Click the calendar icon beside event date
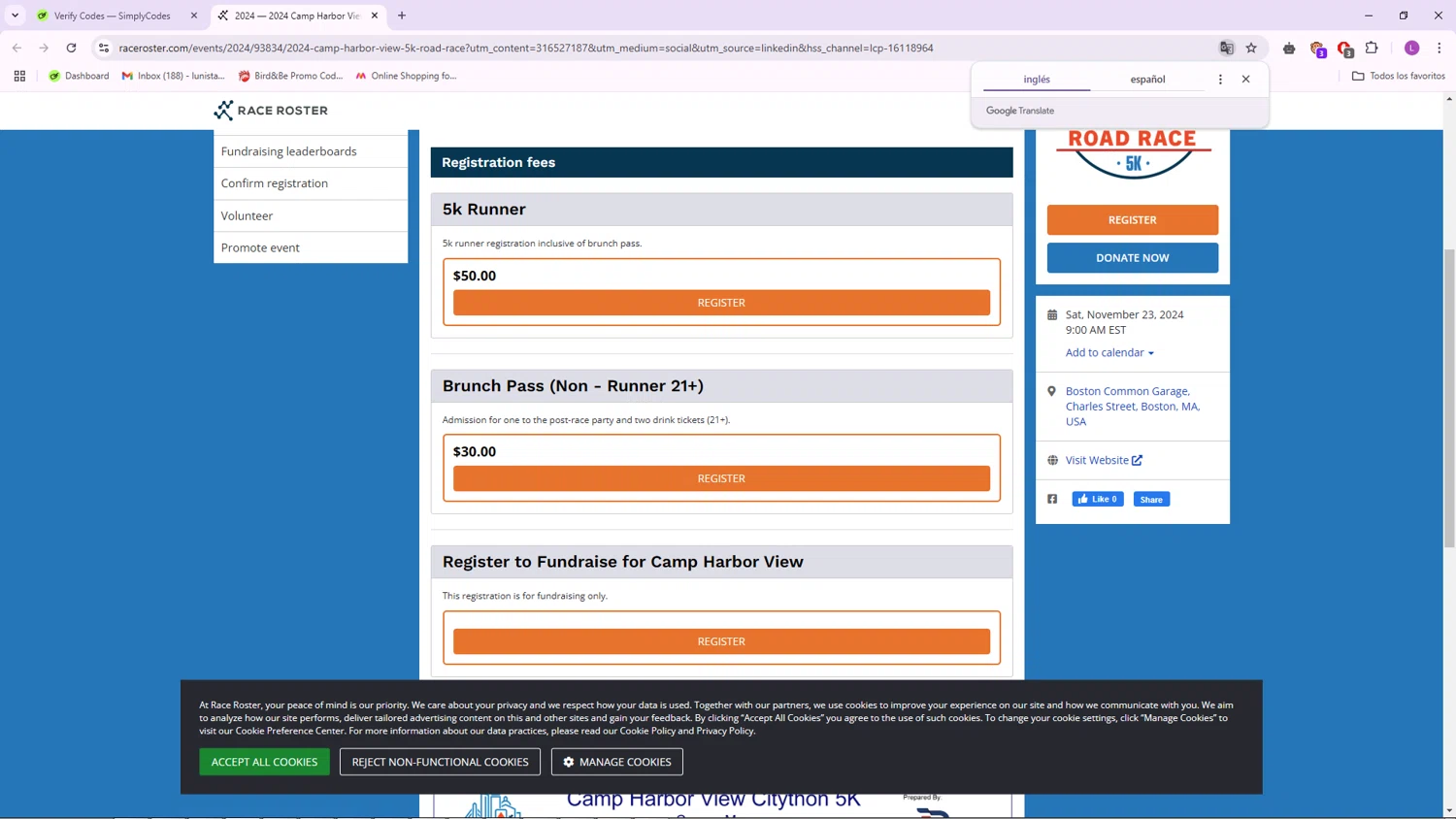1456x819 pixels. [1052, 314]
